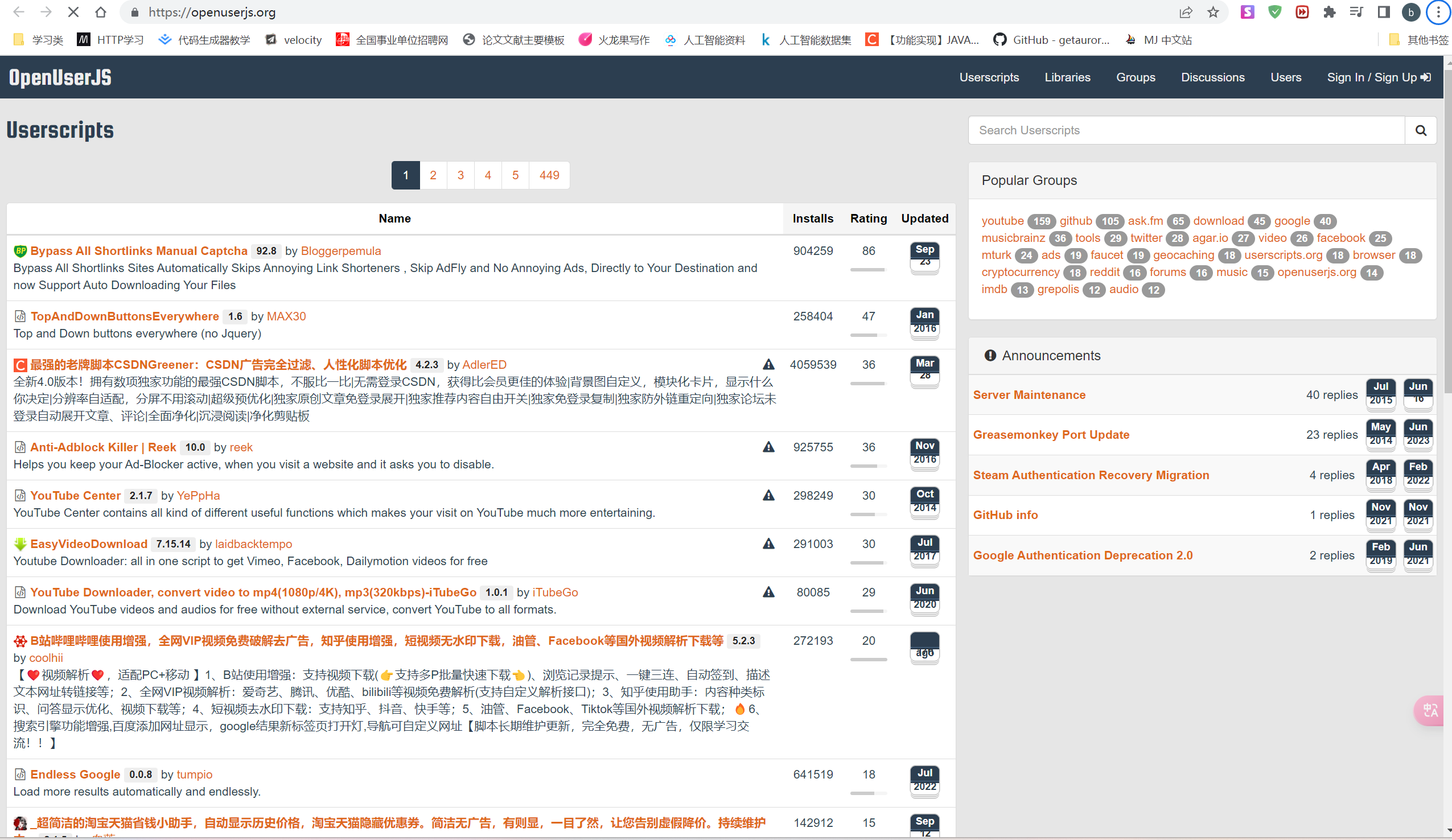
Task: Click the browser home icon
Action: tap(101, 12)
